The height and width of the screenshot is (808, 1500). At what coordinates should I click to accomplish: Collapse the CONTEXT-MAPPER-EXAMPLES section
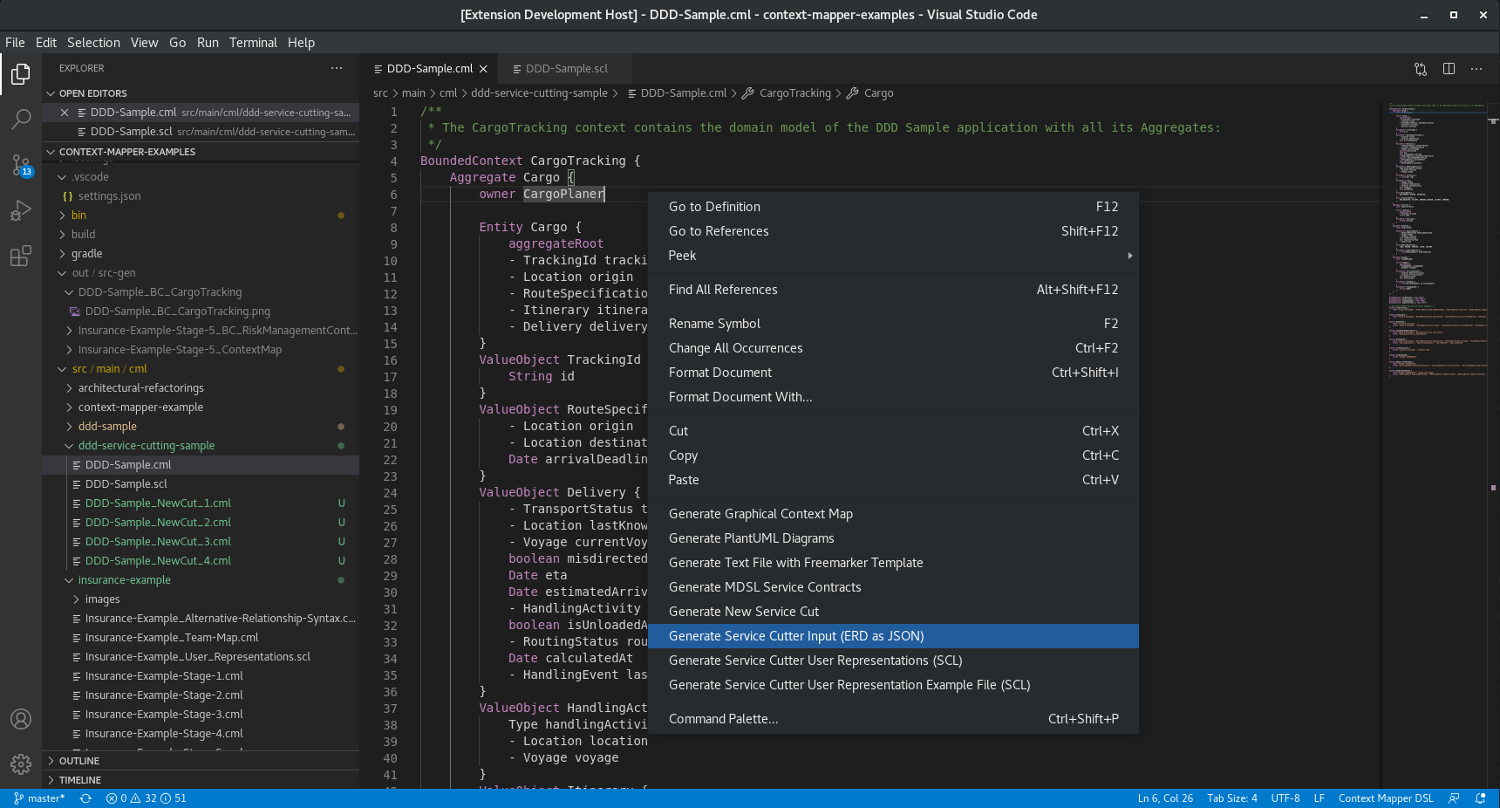click(x=200, y=152)
